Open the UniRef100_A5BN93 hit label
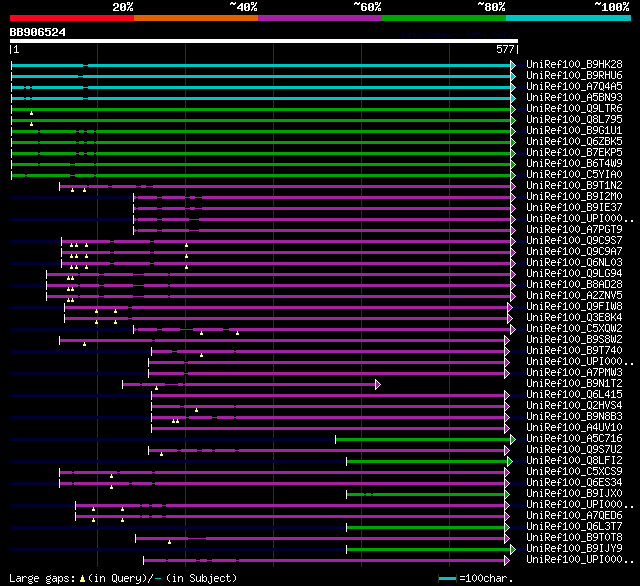640x586 pixels. [x=574, y=98]
